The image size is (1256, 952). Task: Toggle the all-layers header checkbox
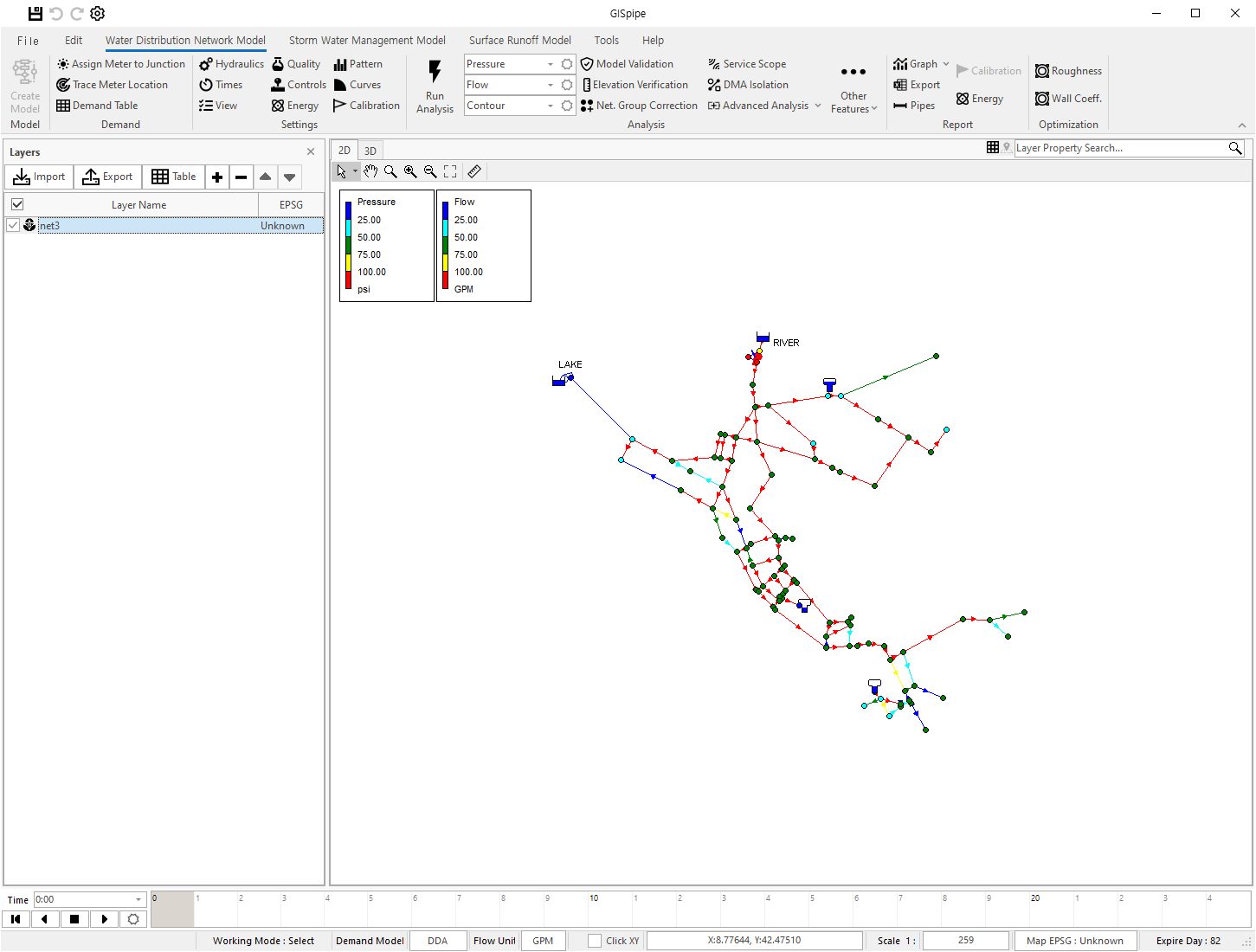[x=17, y=204]
